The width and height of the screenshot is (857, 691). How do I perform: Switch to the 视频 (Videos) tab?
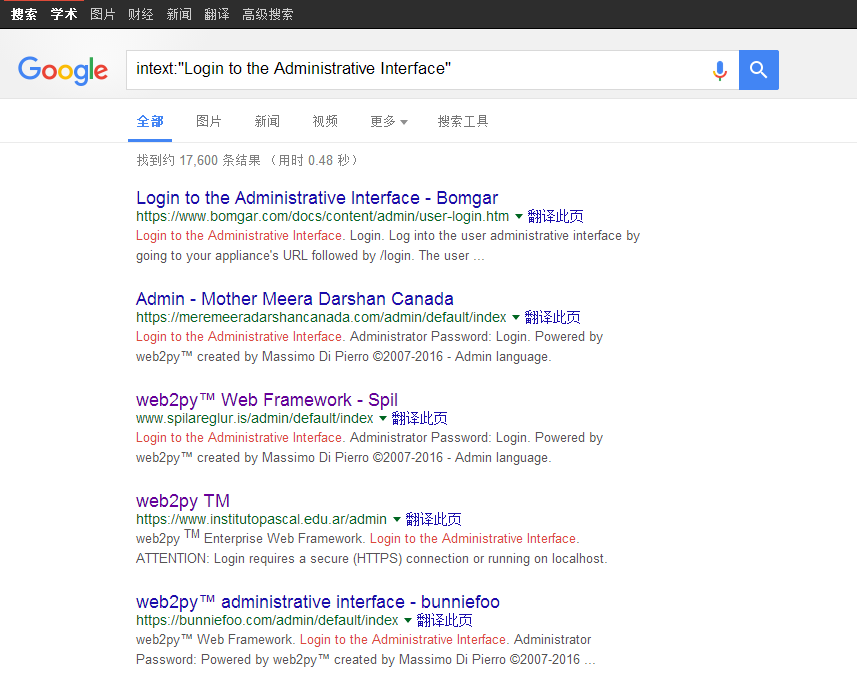point(325,121)
